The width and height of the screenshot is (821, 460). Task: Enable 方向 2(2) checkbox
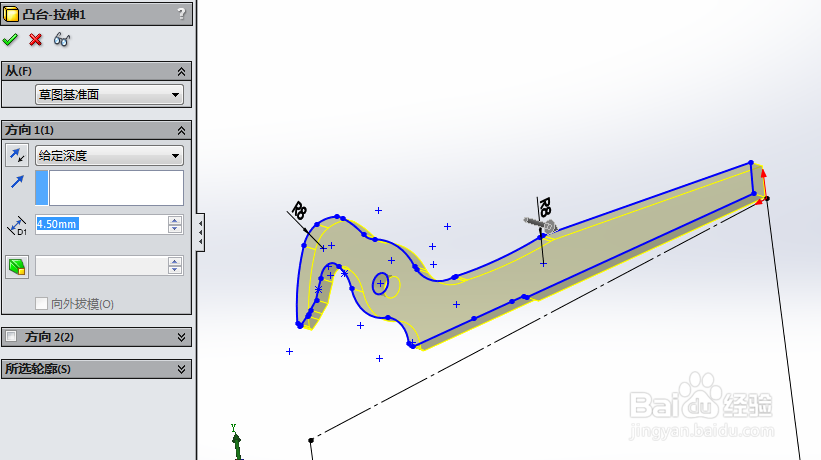pos(11,336)
